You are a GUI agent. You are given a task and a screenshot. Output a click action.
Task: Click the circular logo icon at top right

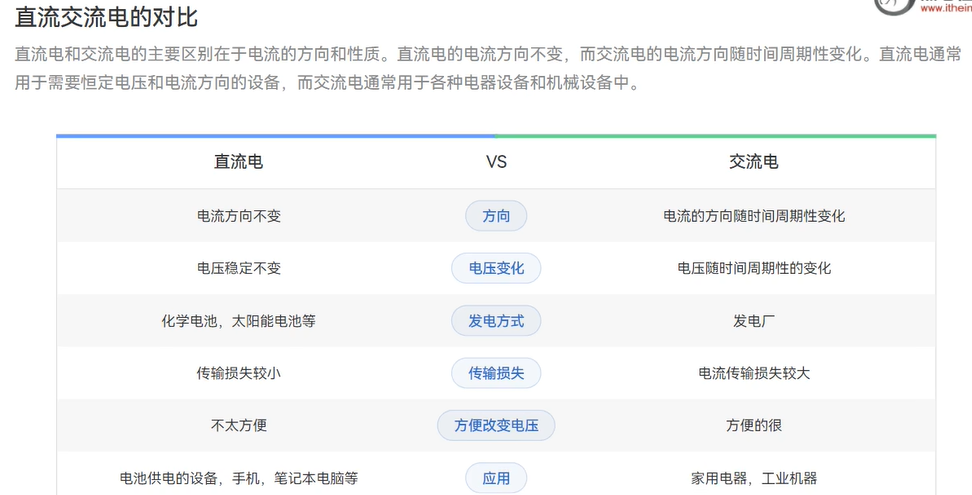point(894,5)
